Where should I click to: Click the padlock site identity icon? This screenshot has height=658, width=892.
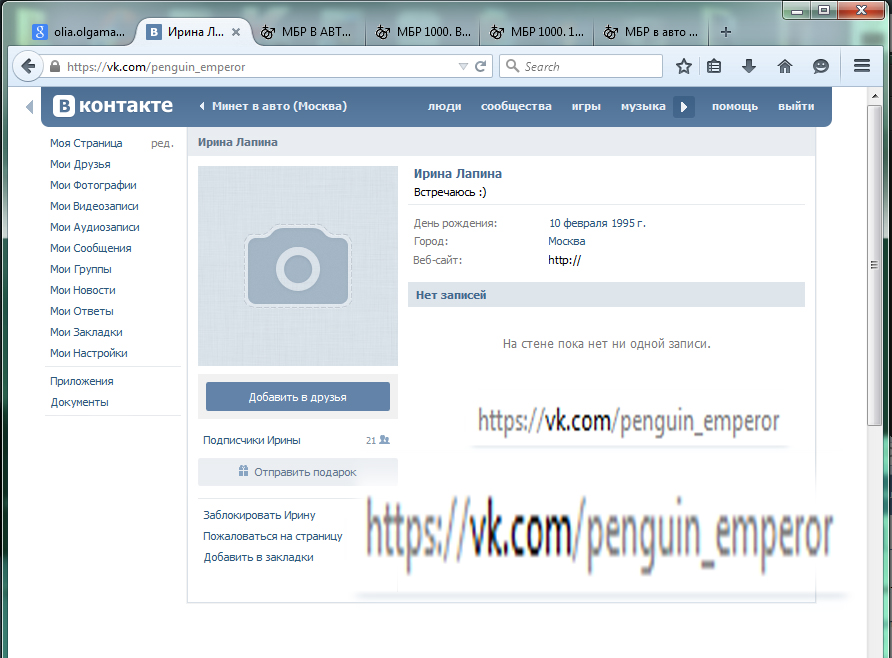pyautogui.click(x=55, y=67)
